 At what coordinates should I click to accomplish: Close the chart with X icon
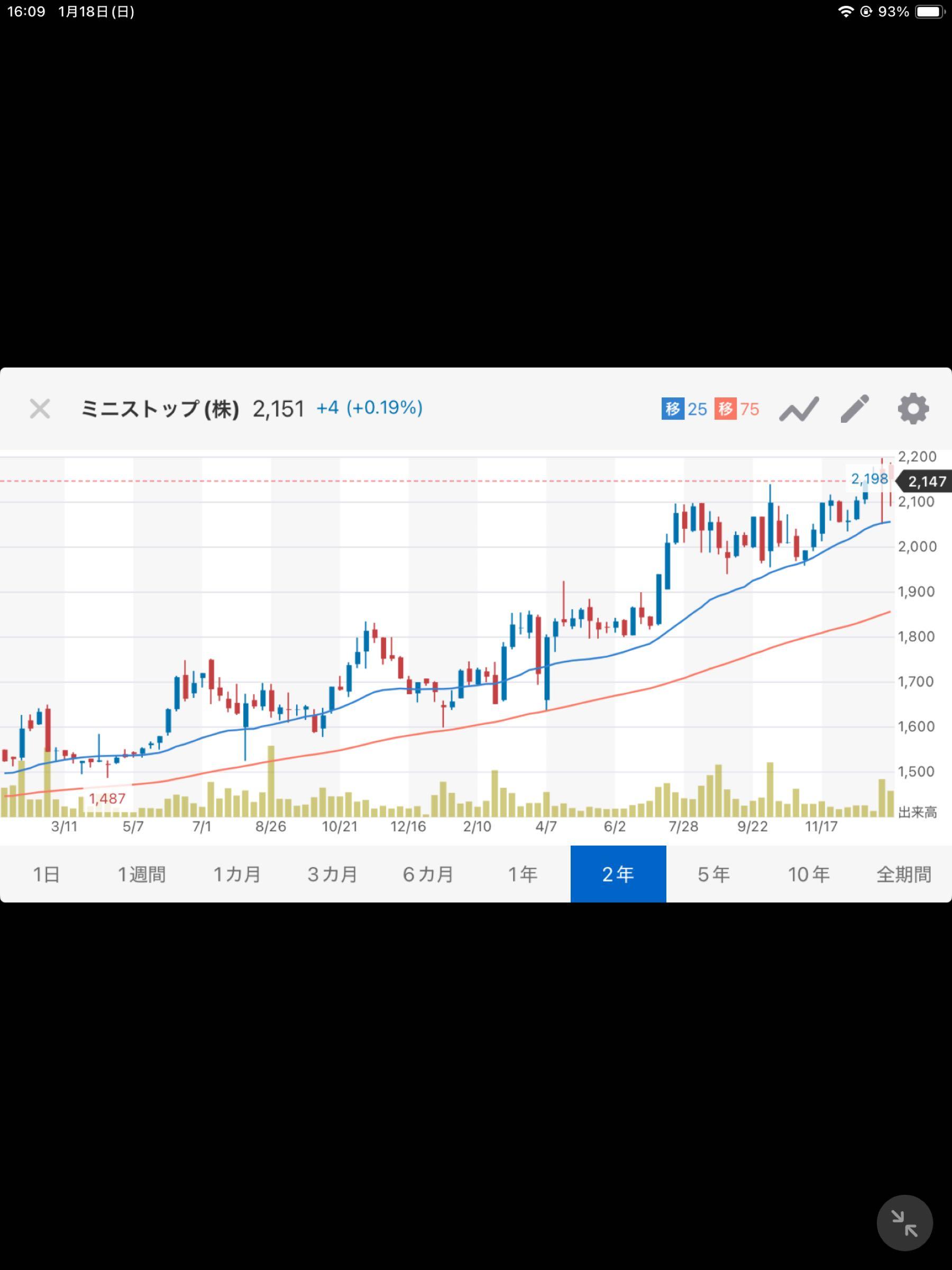tap(40, 409)
